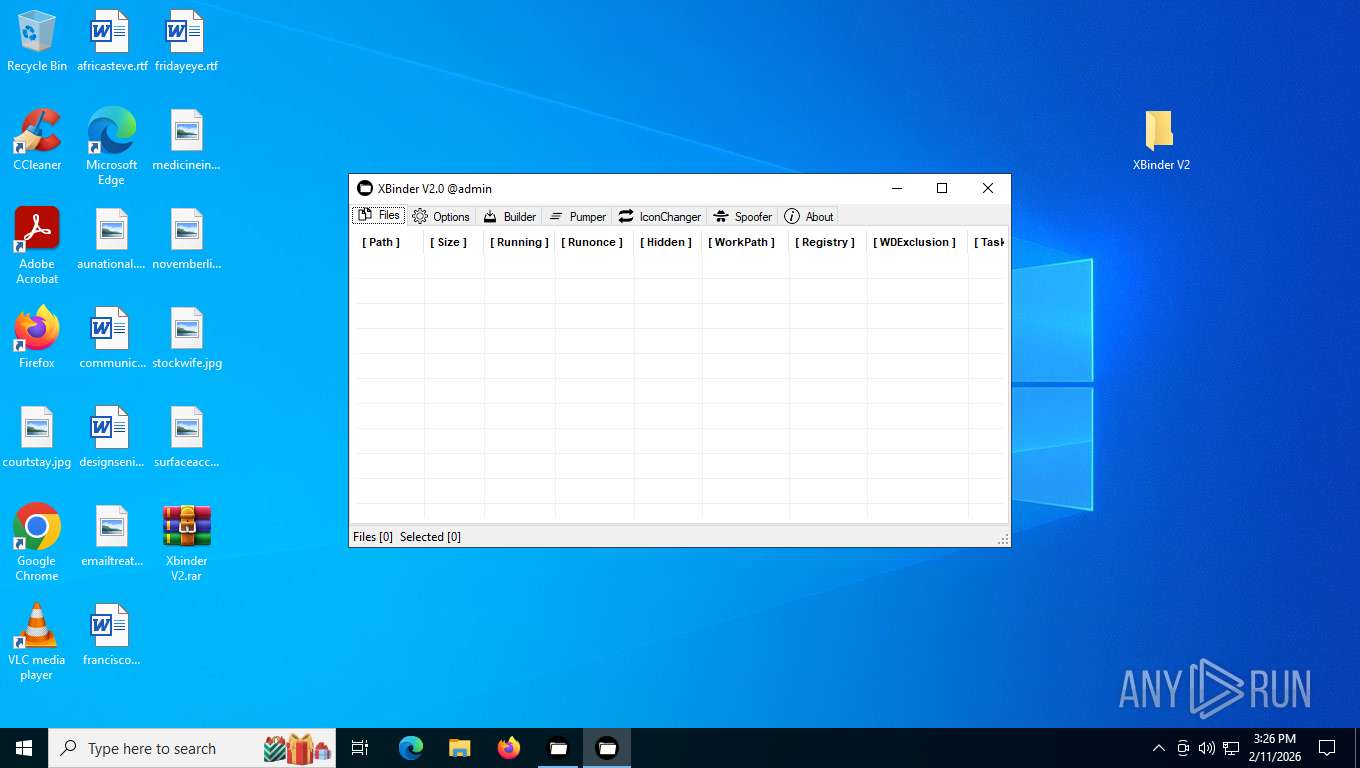Viewport: 1360px width, 768px height.
Task: Select the Microsoft Edge desktop shortcut
Action: pos(112,147)
